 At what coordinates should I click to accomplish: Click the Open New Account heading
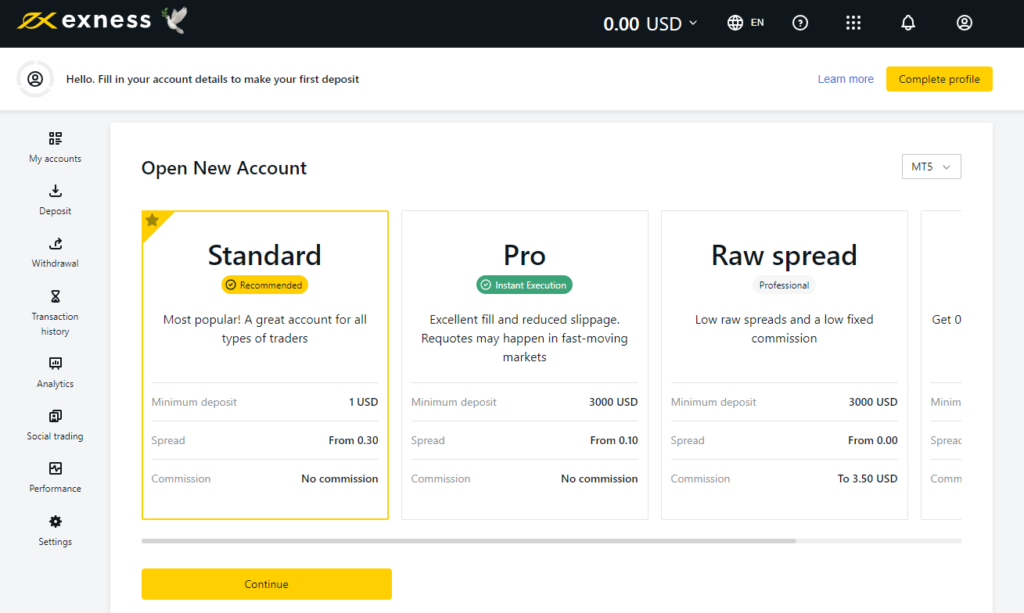(x=224, y=168)
